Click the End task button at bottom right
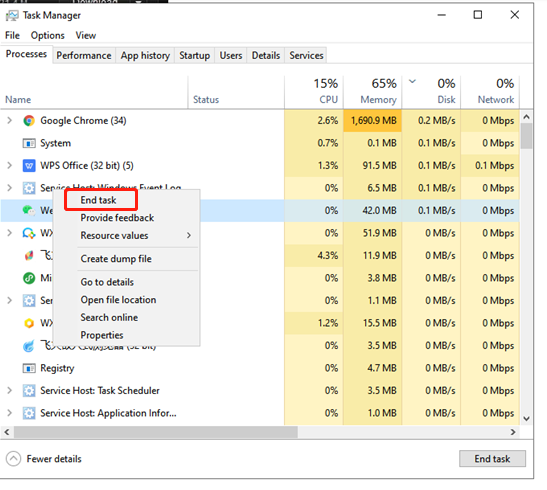The height and width of the screenshot is (490, 547). (x=492, y=459)
